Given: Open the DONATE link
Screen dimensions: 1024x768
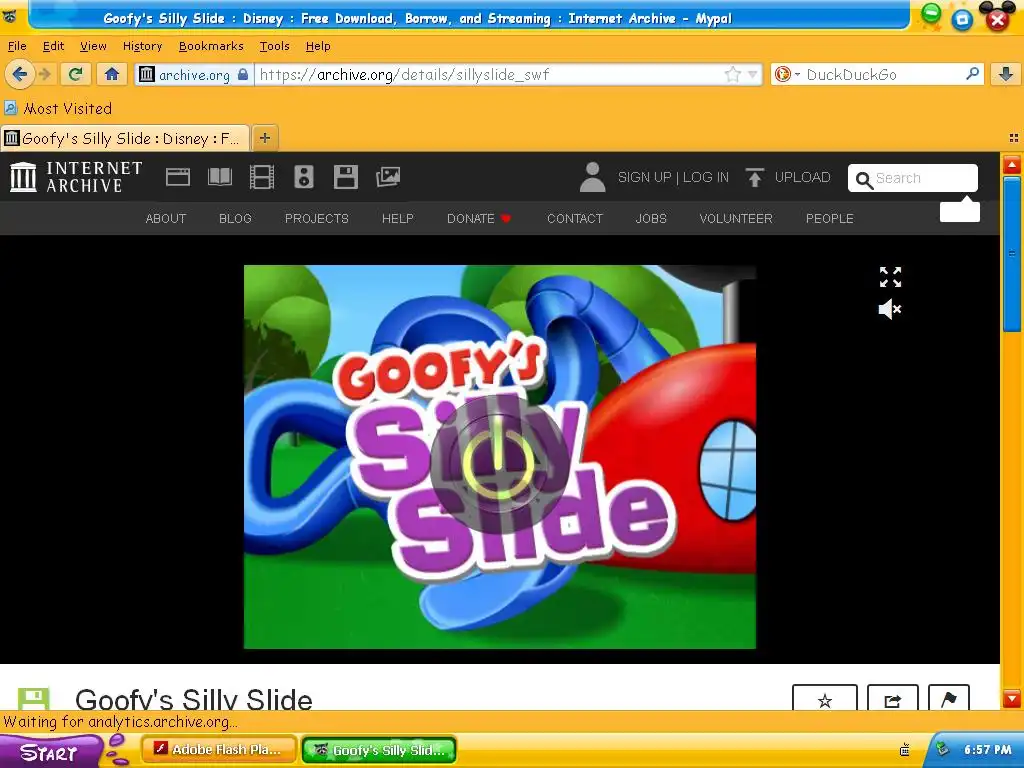Looking at the screenshot, I should tap(478, 219).
